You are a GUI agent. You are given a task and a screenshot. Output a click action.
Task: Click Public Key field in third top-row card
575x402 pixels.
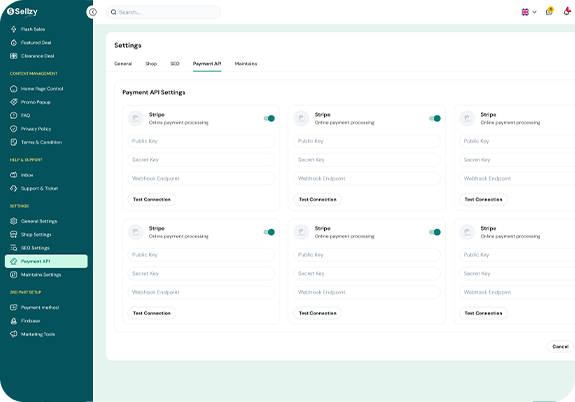pos(517,141)
